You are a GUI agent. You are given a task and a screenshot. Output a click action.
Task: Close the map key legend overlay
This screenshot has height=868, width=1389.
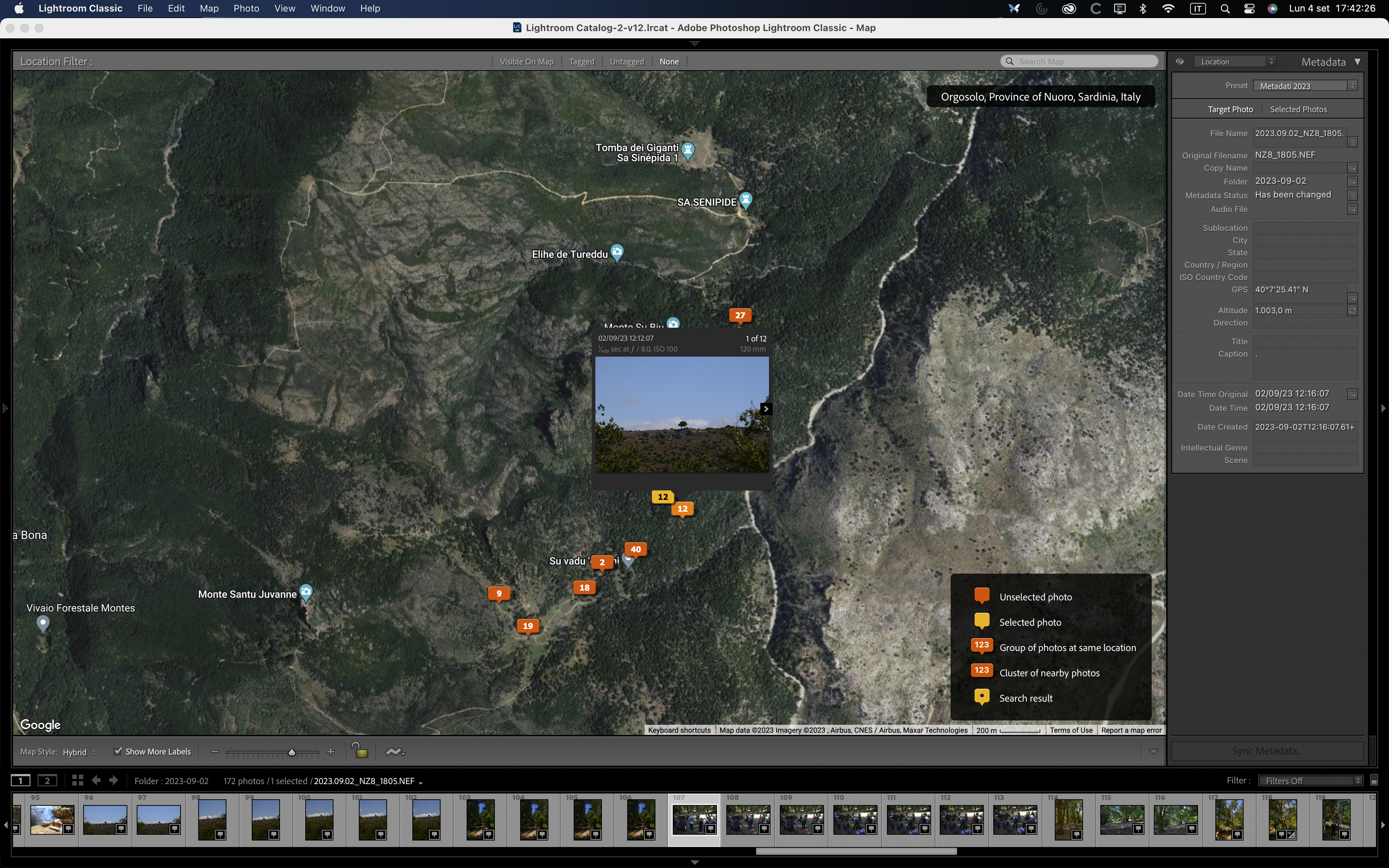pos(1140,585)
